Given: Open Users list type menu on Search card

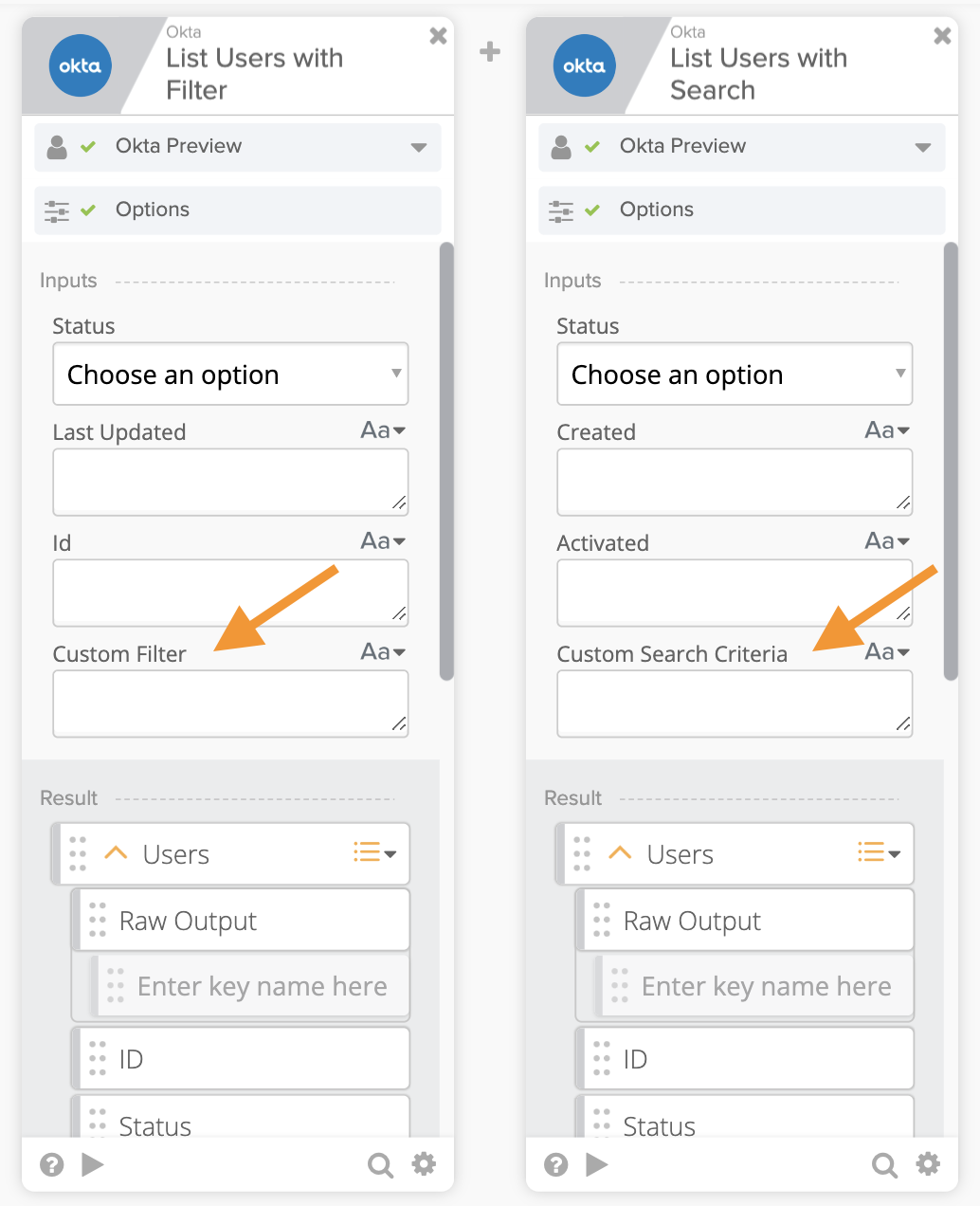Looking at the screenshot, I should (879, 853).
